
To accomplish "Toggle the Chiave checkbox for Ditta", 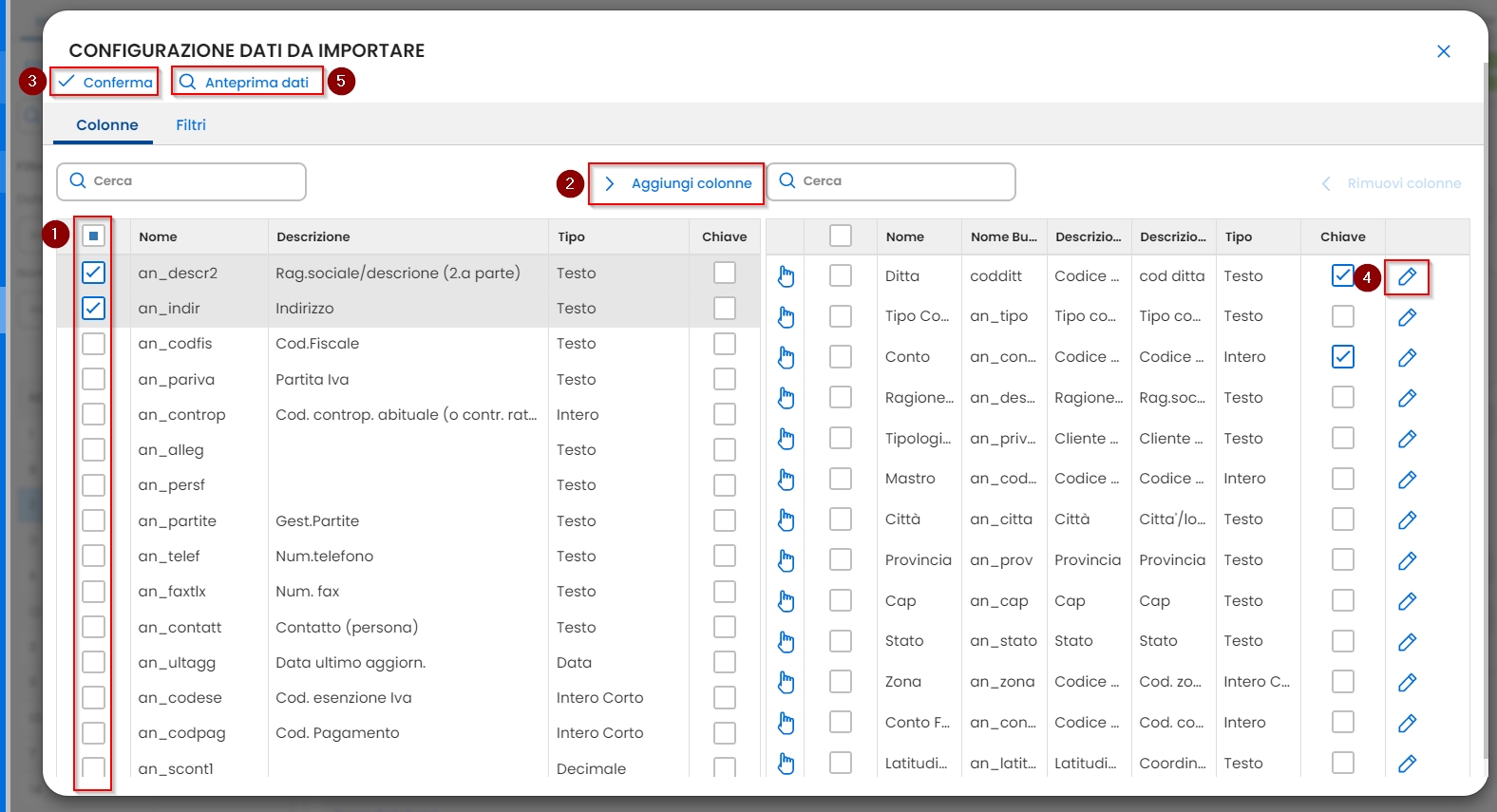I will pyautogui.click(x=1342, y=275).
